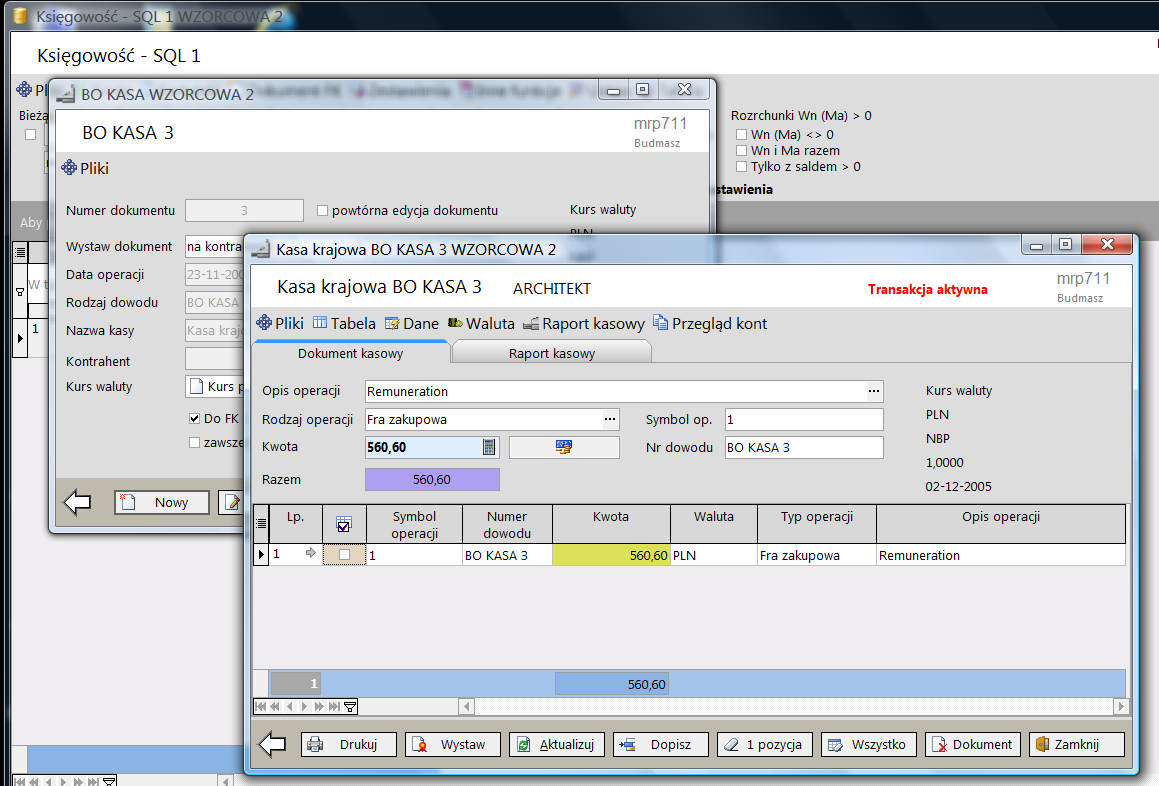Tick the checkbox in row 1 of the table
Screen dimensions: 1159x786
point(344,555)
